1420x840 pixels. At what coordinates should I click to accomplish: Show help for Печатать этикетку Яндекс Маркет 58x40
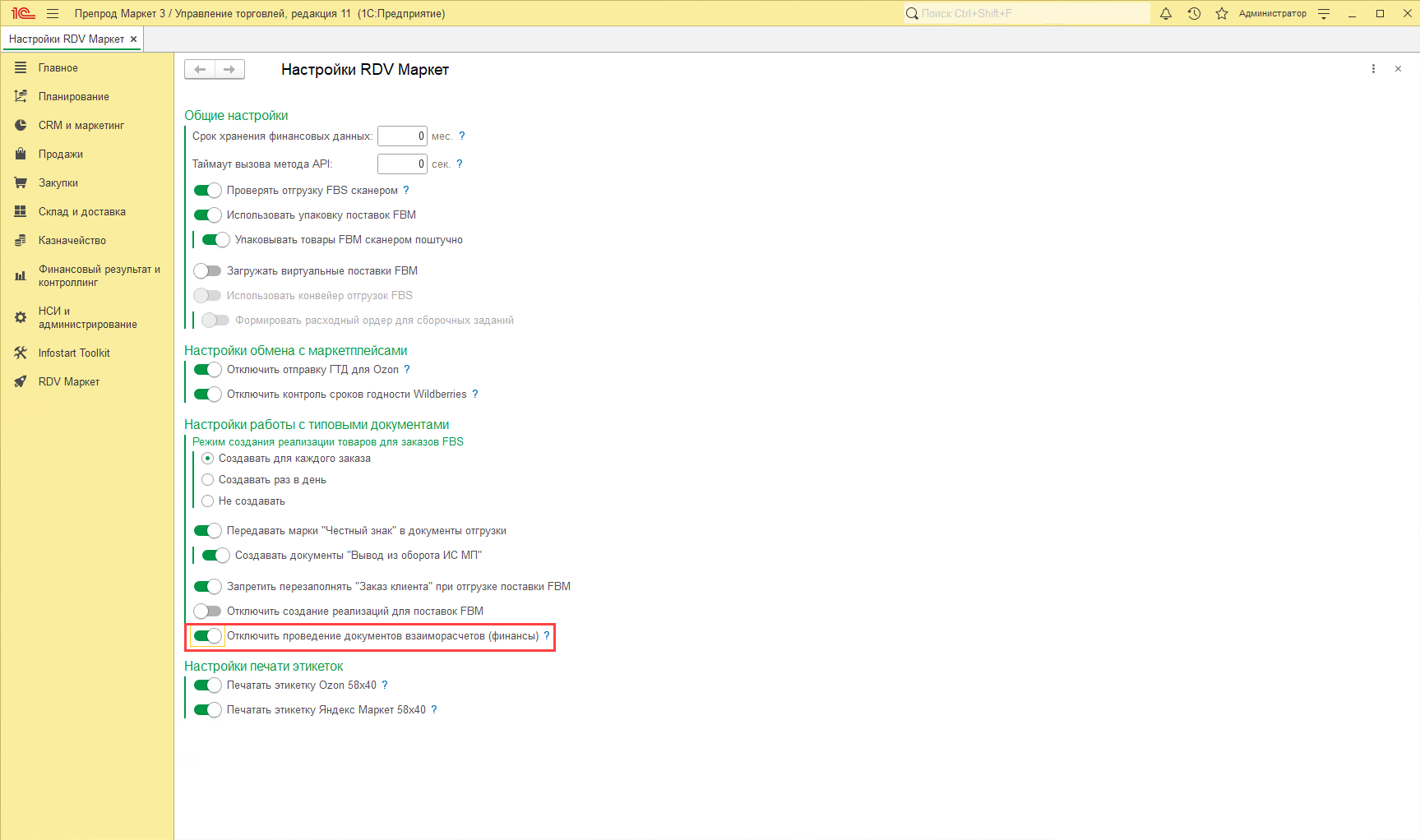point(434,709)
